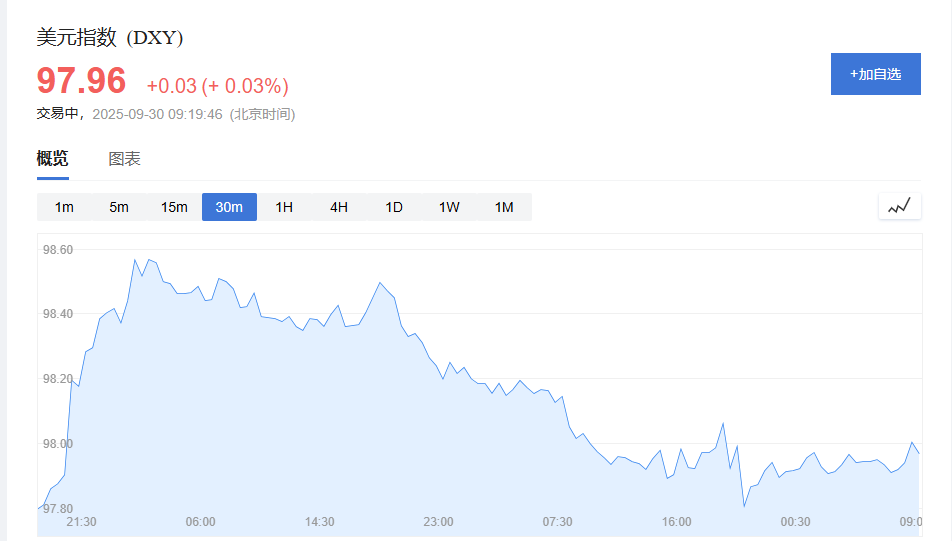
Task: Select the 1M monthly timeframe
Action: click(504, 207)
